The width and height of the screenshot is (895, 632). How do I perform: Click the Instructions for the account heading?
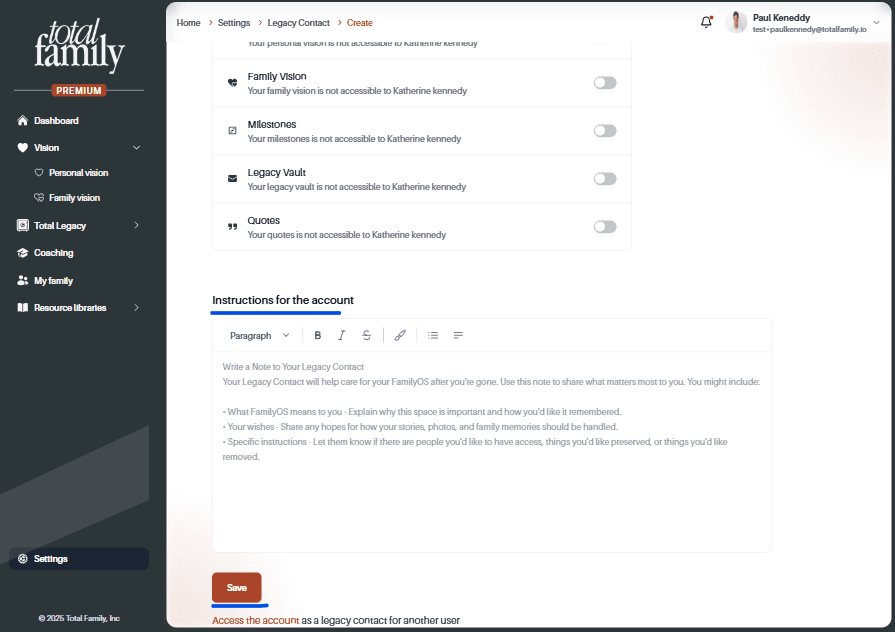(x=283, y=300)
